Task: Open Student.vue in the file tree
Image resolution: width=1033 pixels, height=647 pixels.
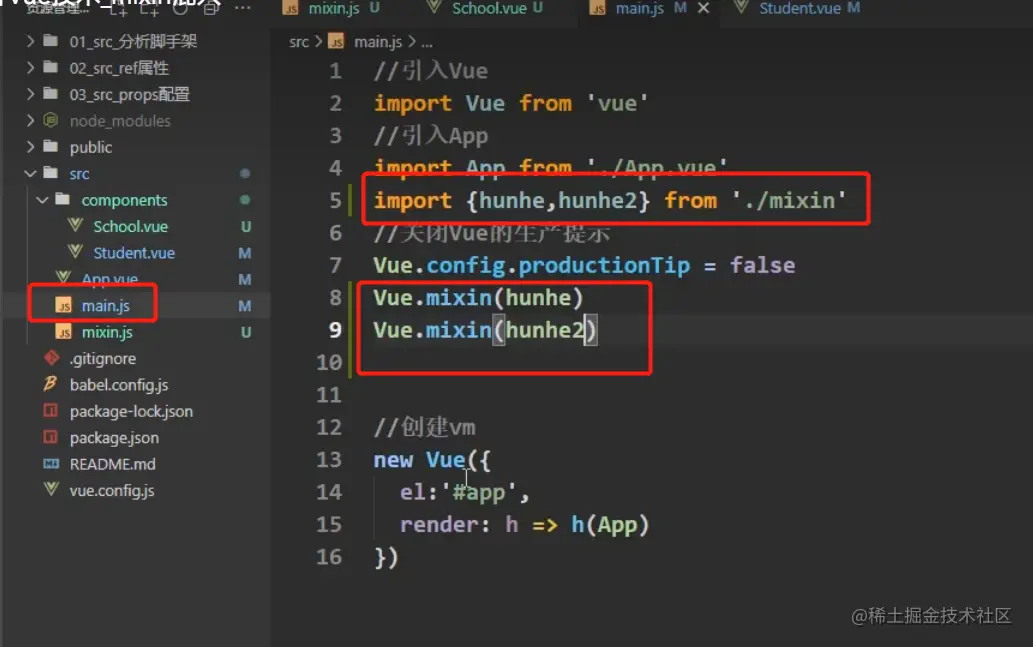Action: pos(134,253)
